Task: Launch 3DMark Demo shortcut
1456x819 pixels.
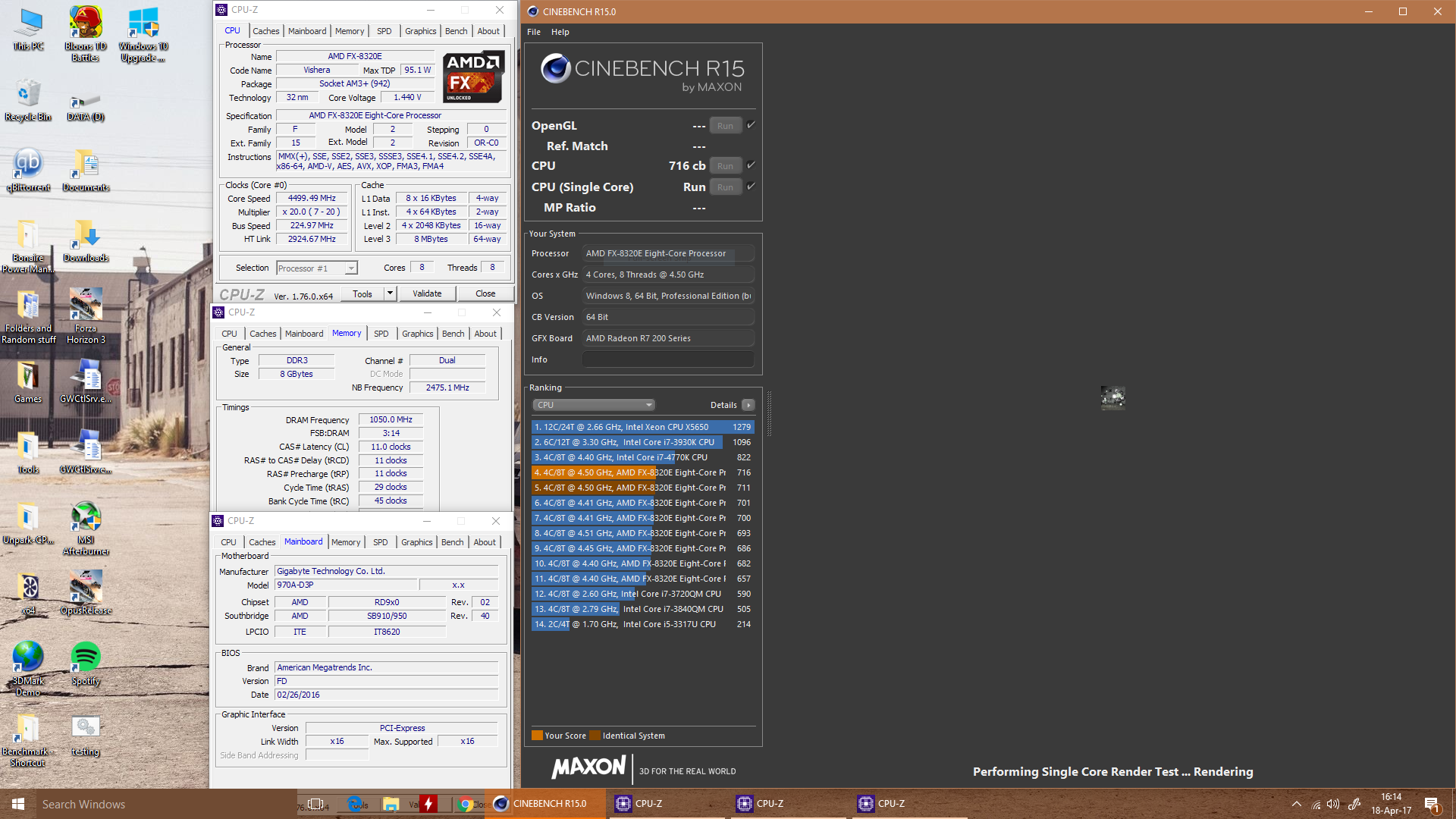Action: point(28,668)
